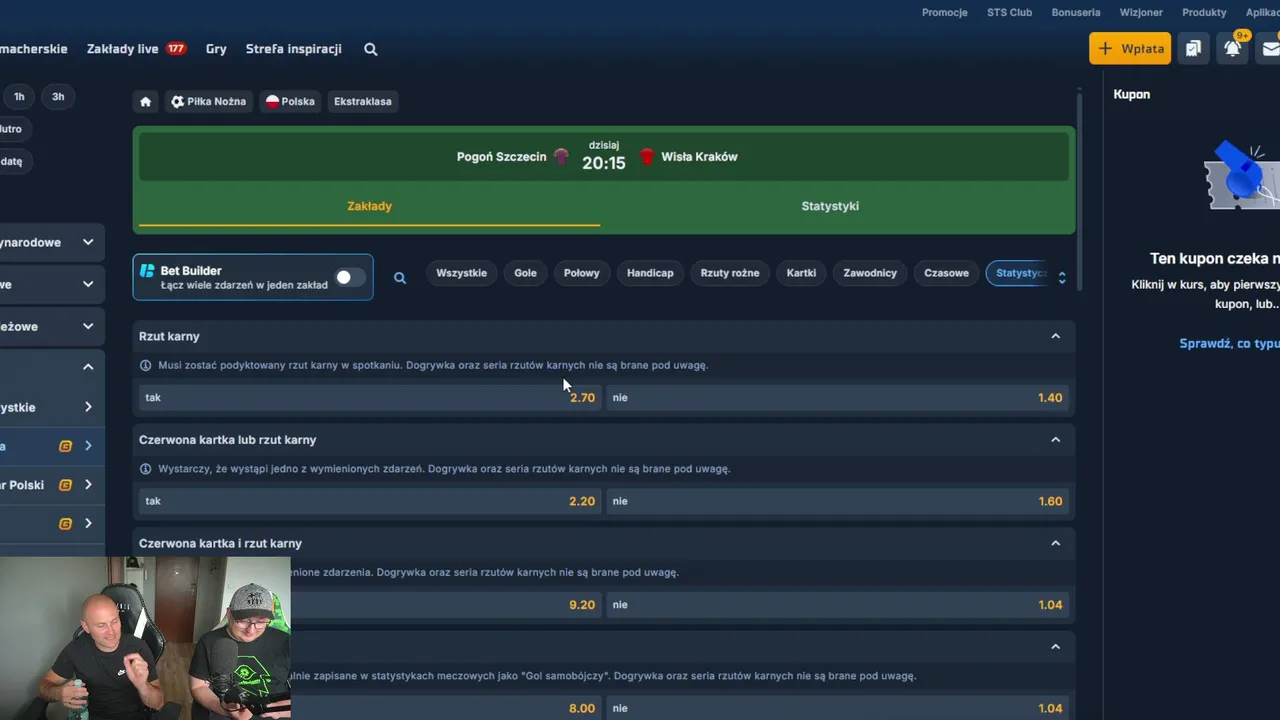Filter bets by Czasowe
Viewport: 1280px width, 720px height.
click(946, 273)
